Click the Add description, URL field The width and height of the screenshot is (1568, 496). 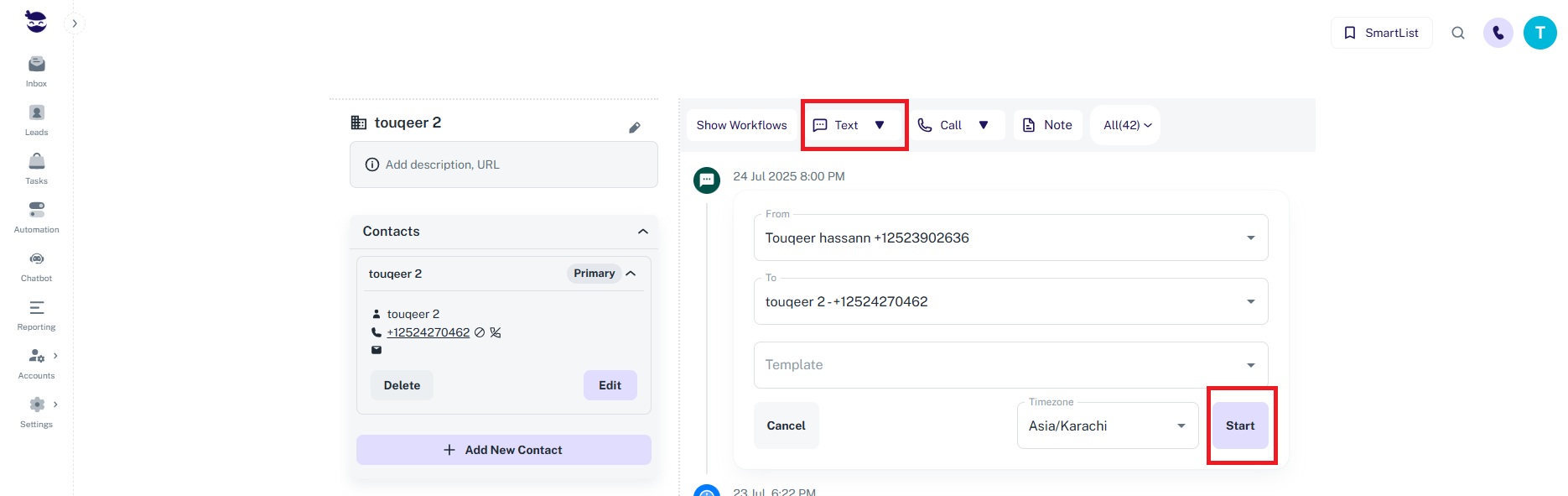[x=503, y=164]
